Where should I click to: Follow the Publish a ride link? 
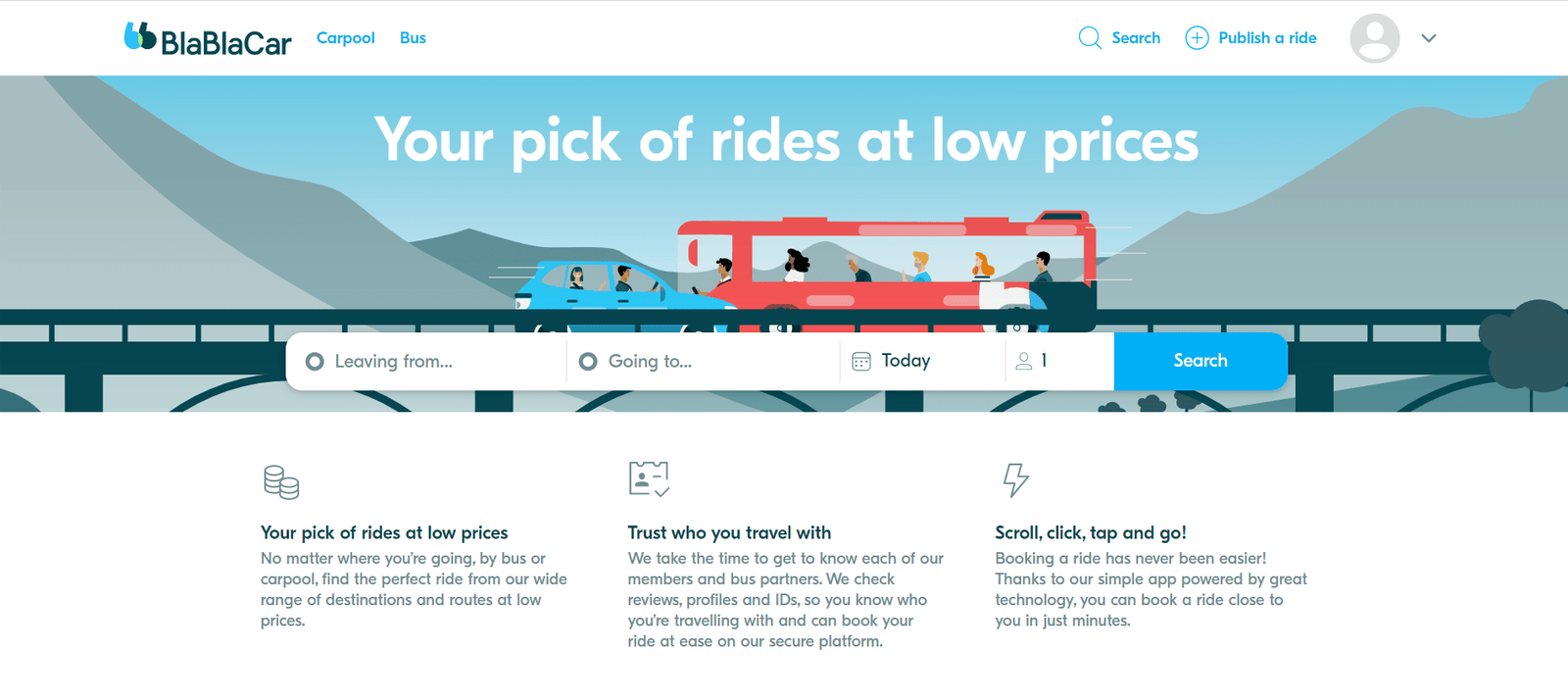coord(1267,38)
